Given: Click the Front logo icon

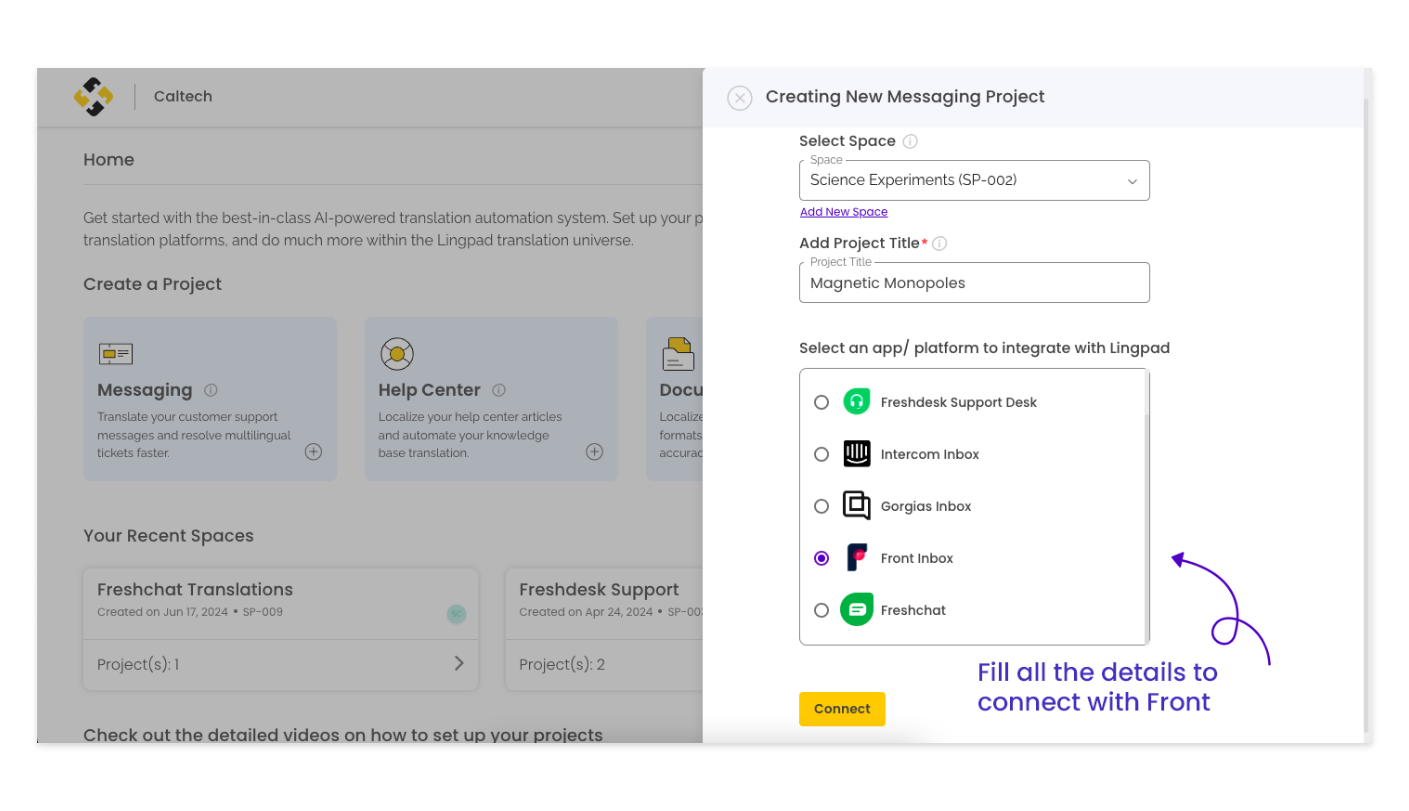Looking at the screenshot, I should point(857,558).
